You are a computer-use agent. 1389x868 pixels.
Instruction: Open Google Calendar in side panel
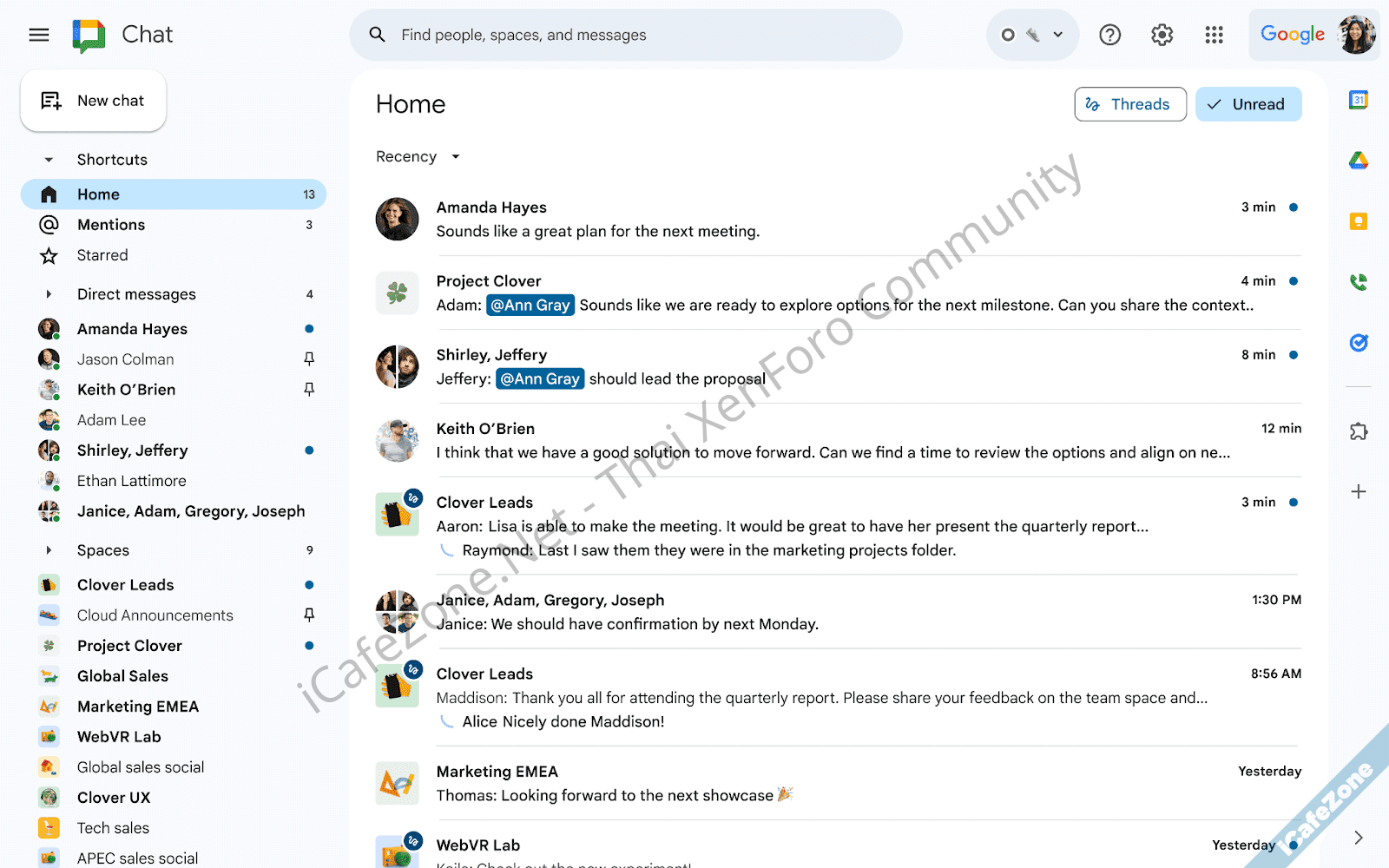coord(1359,101)
